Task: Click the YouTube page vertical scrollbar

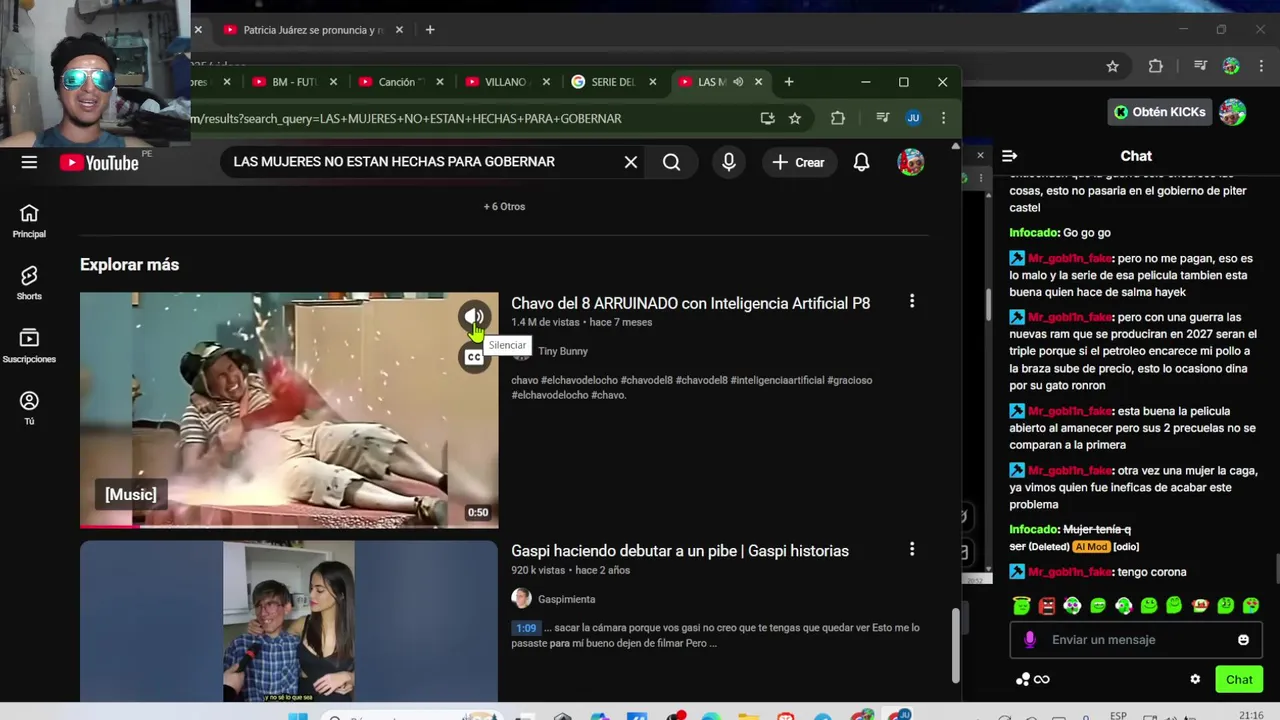Action: coord(955,645)
